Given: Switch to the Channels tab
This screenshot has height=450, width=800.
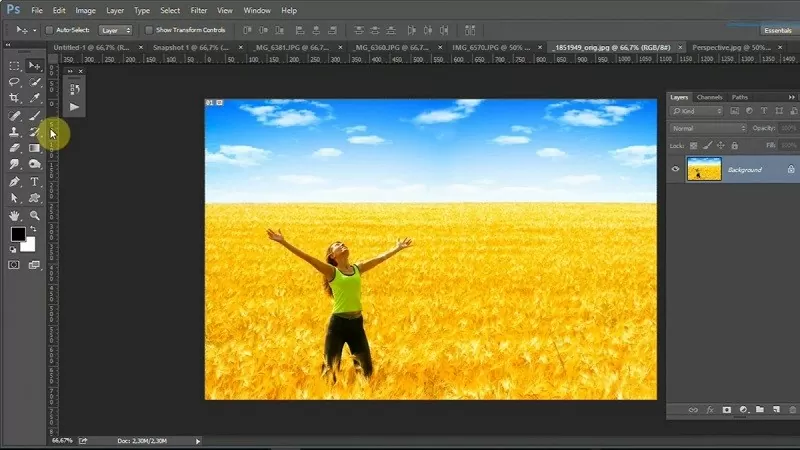Looking at the screenshot, I should 710,97.
